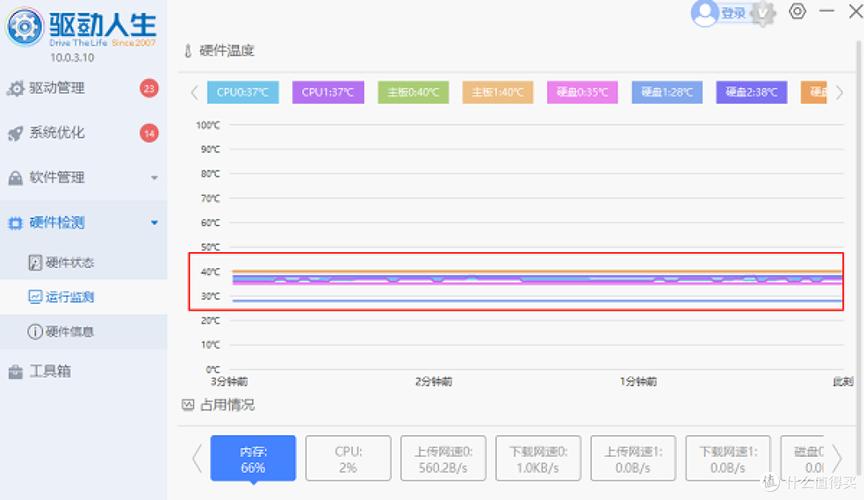The height and width of the screenshot is (500, 864).
Task: Show previous temperature sensors with left arrow
Action: (194, 92)
